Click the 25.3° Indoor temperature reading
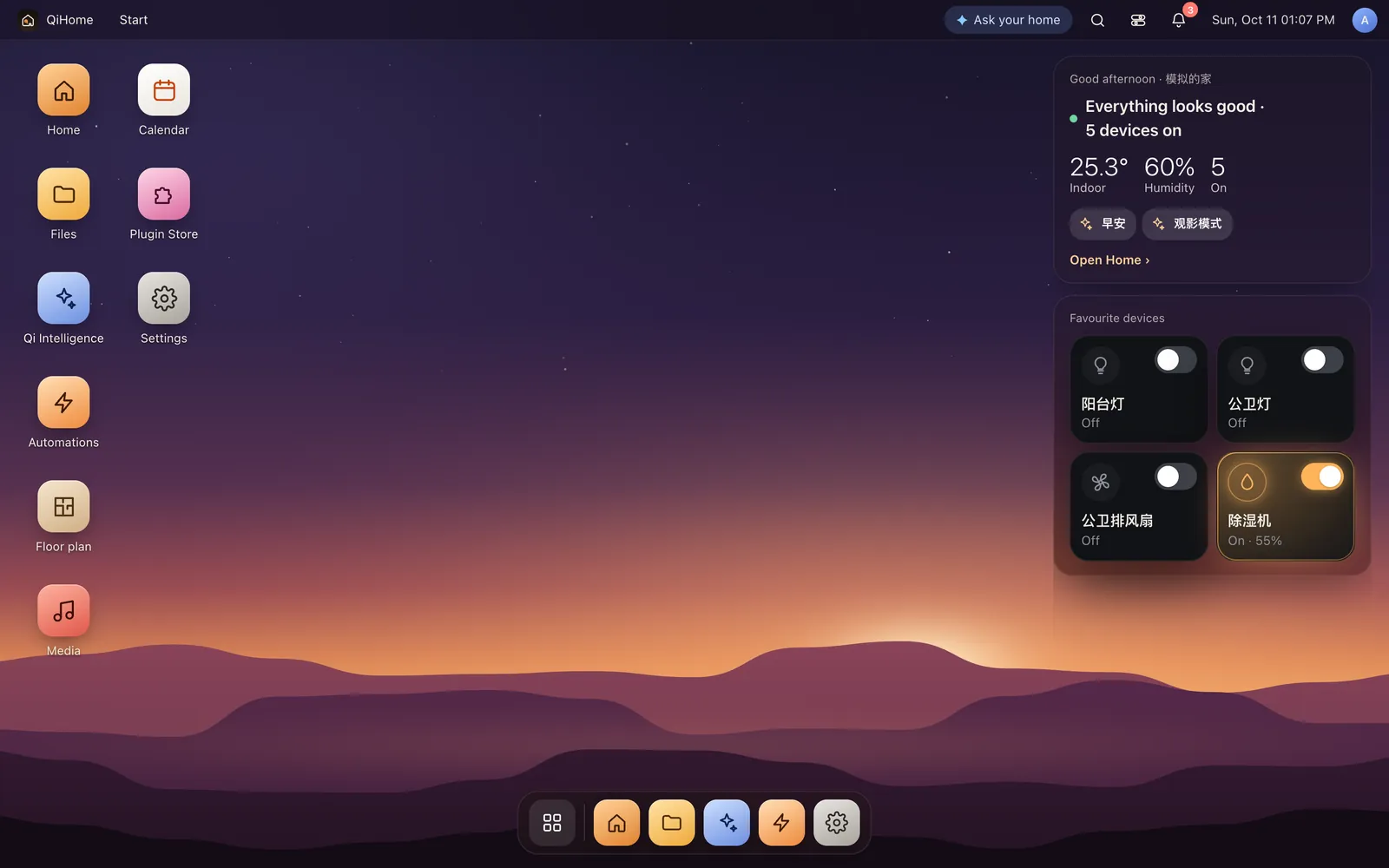Screen dimensions: 1389x868 click(1099, 174)
